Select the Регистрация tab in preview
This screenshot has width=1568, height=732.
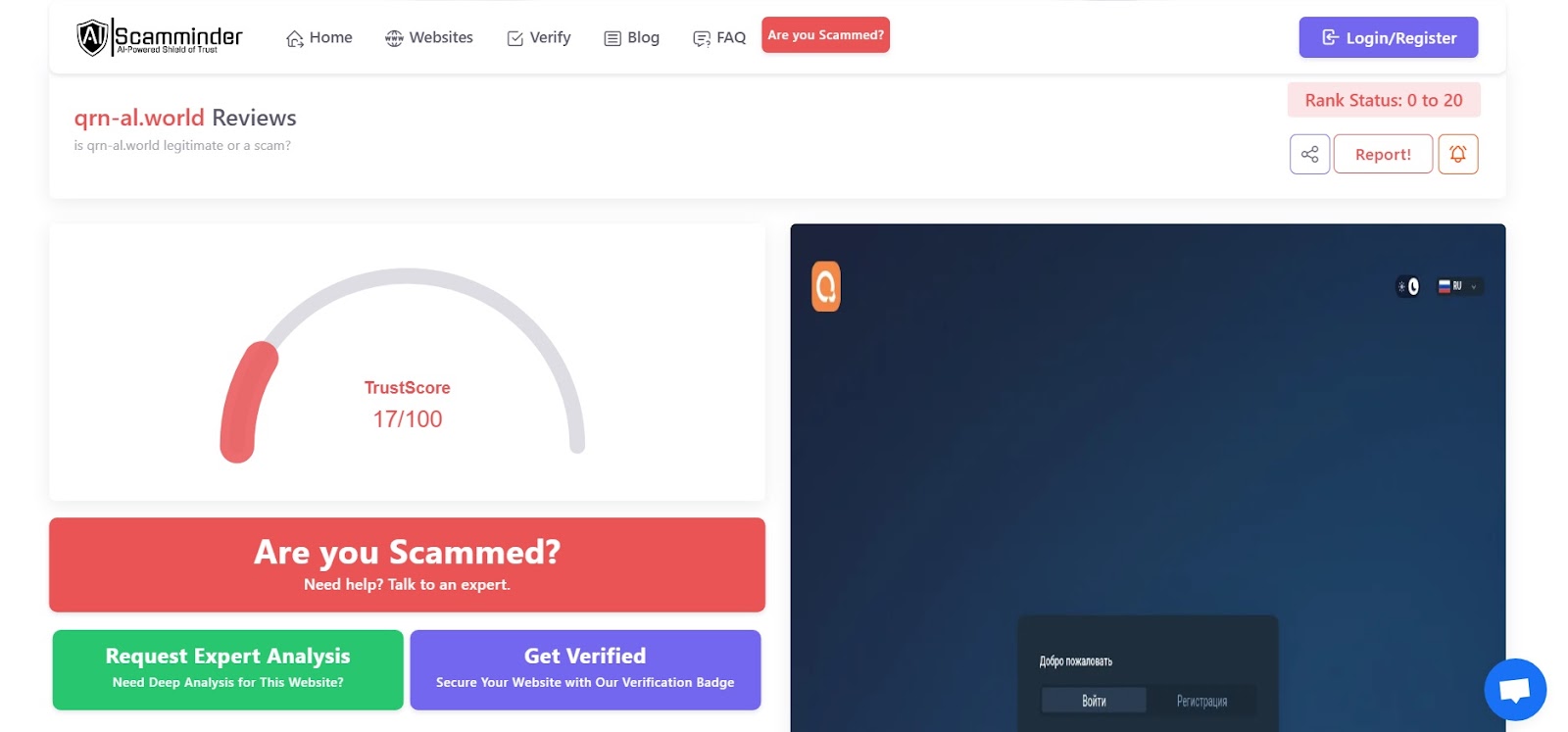coord(1201,701)
